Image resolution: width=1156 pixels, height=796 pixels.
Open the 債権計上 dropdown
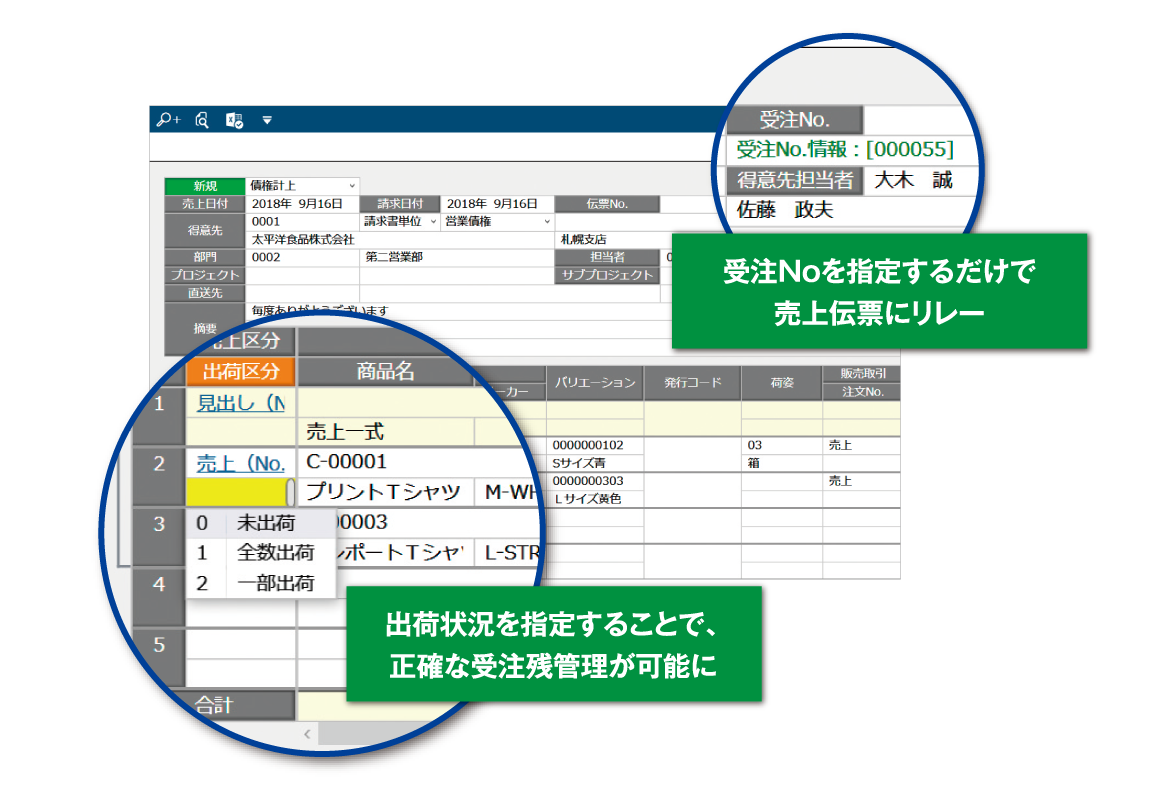point(352,186)
